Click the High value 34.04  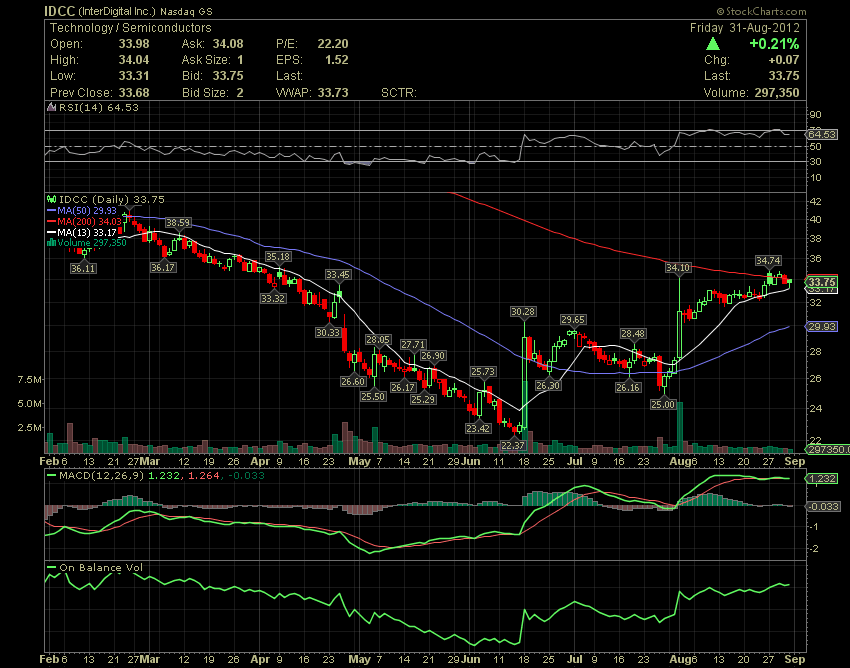[x=134, y=60]
